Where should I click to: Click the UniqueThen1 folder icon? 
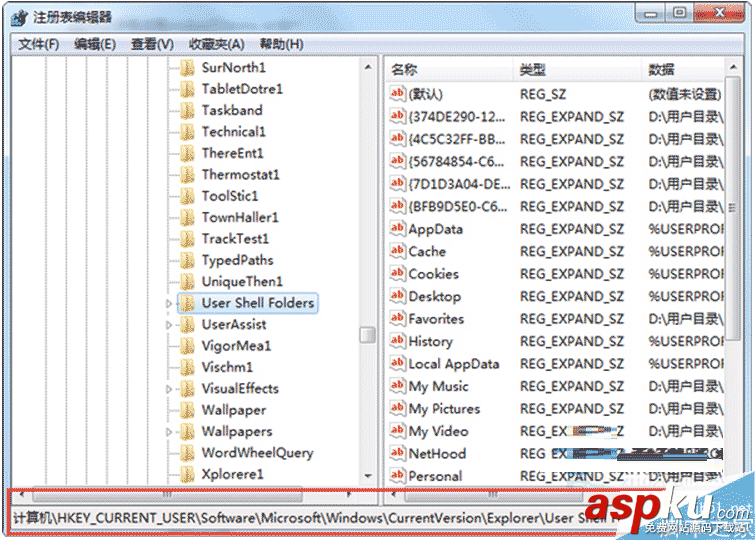[x=187, y=282]
